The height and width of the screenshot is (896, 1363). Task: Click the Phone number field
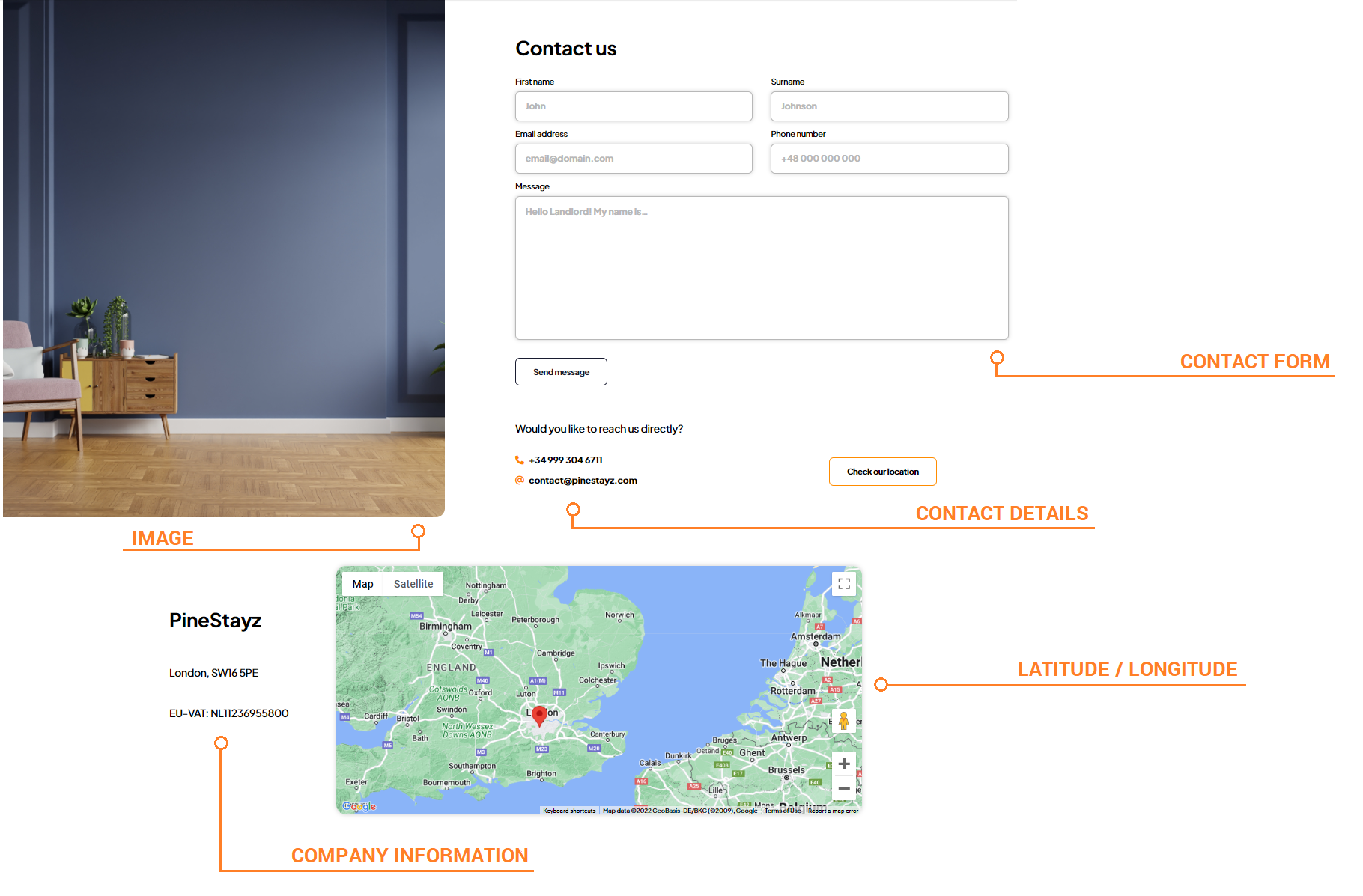point(889,159)
